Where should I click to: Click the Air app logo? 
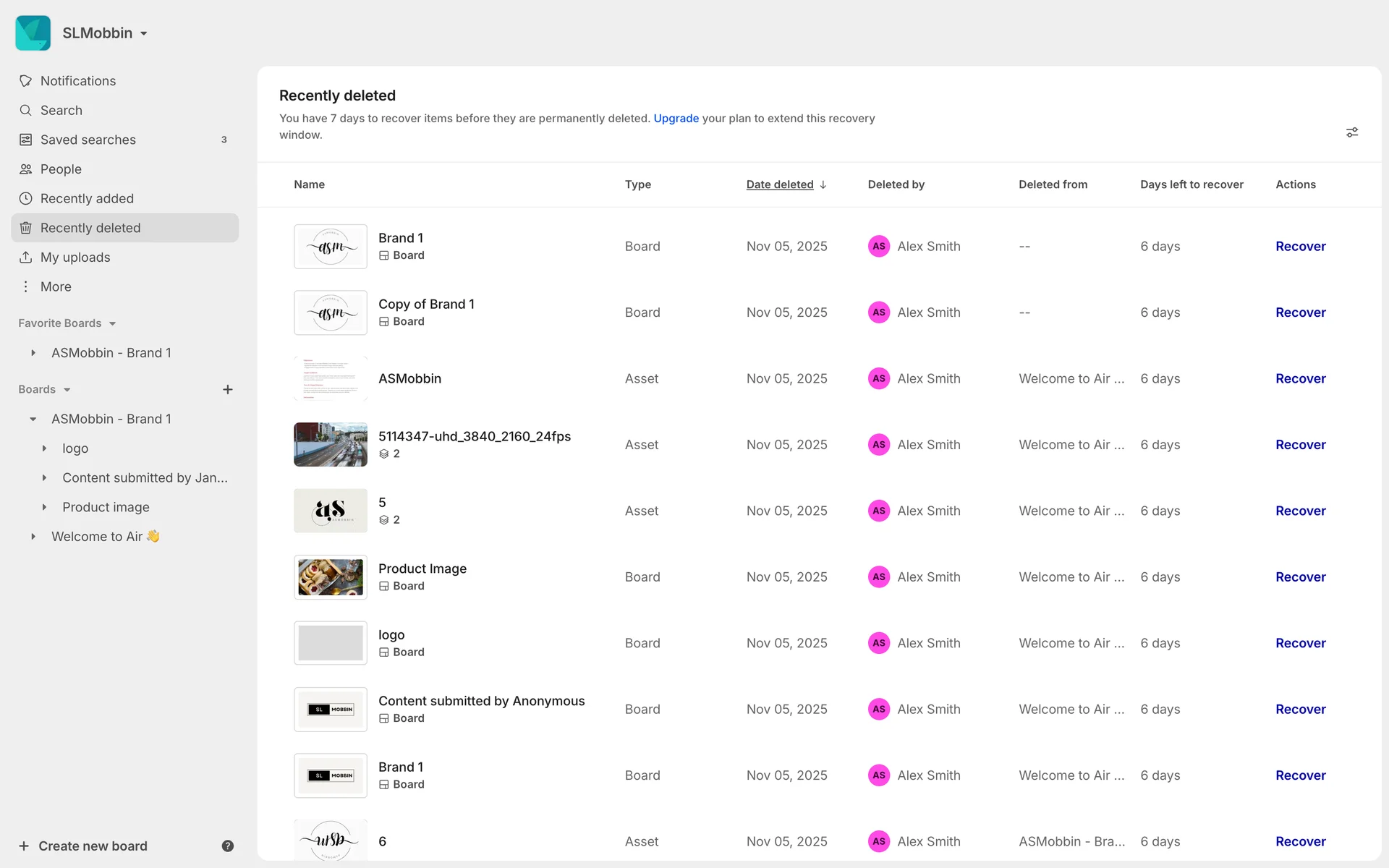point(33,33)
